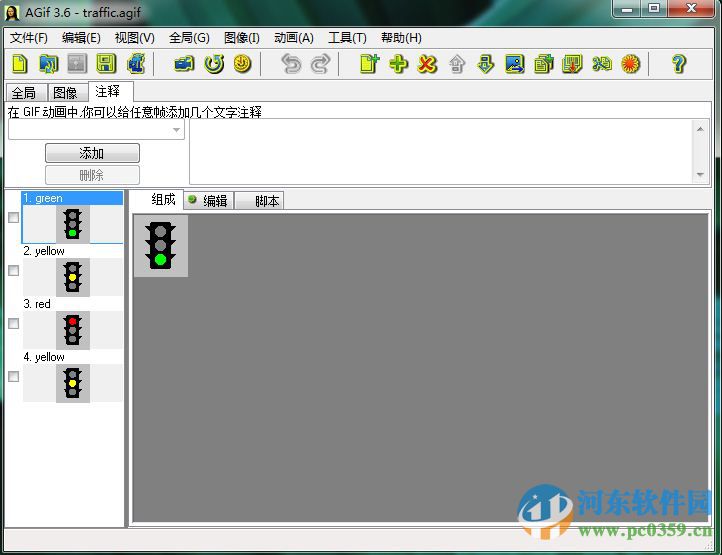The image size is (722, 555).
Task: Click the Mona Lisa icon in title bar
Action: tap(12, 12)
